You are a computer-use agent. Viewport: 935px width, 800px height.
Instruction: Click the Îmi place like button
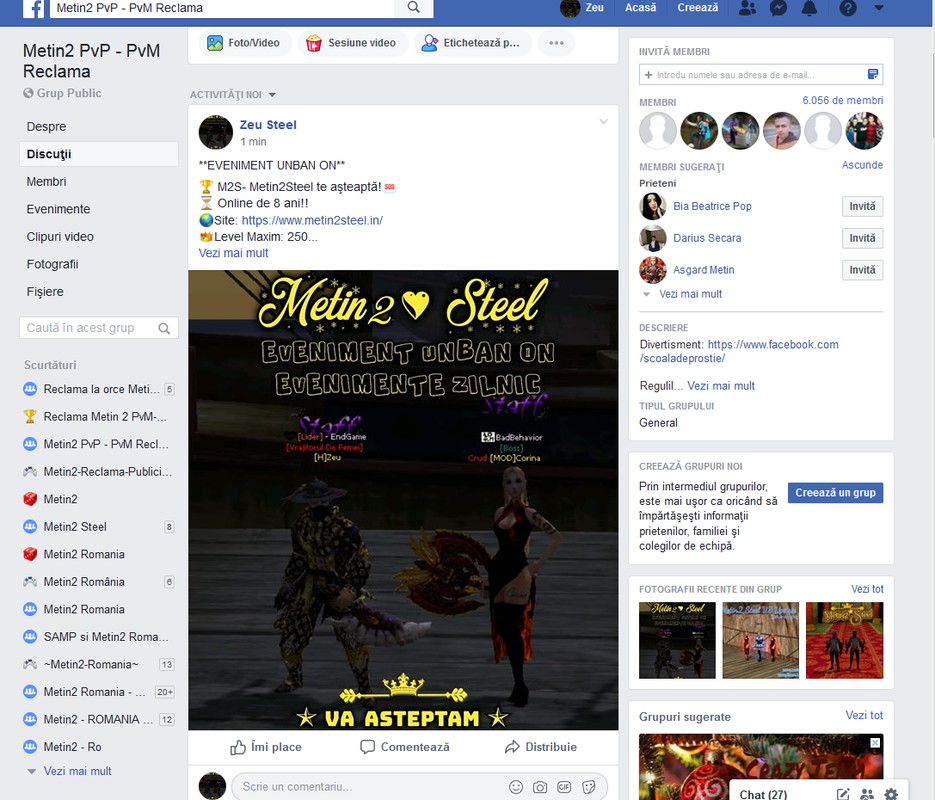[x=266, y=747]
